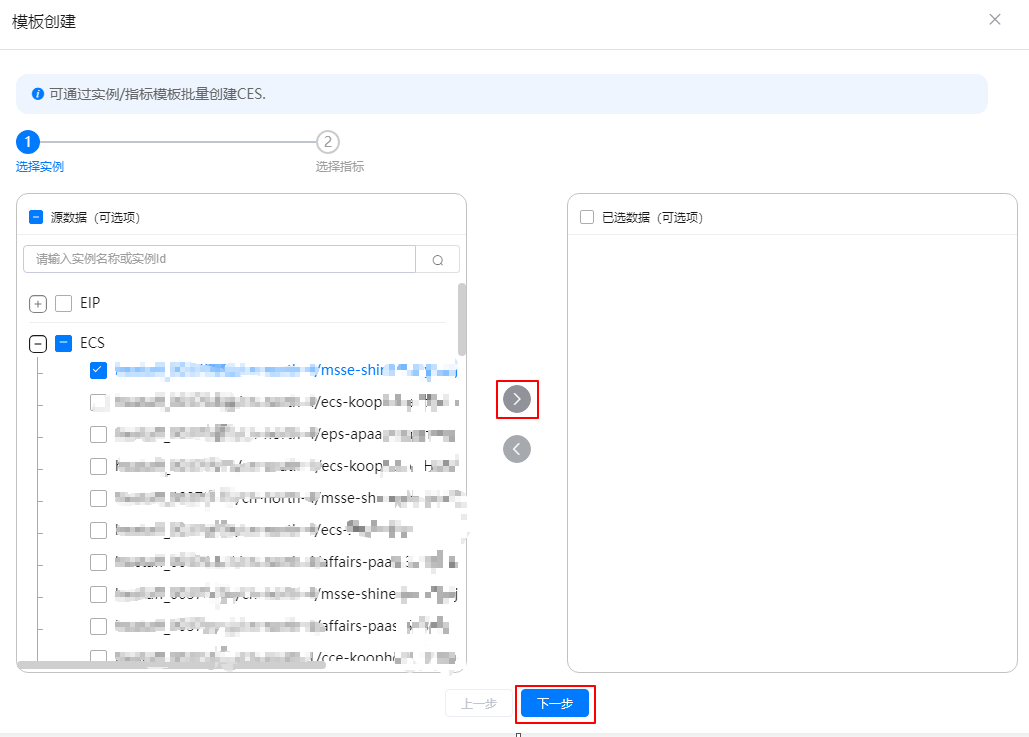
Task: Click the source list vertical scrollbar
Action: click(x=461, y=320)
